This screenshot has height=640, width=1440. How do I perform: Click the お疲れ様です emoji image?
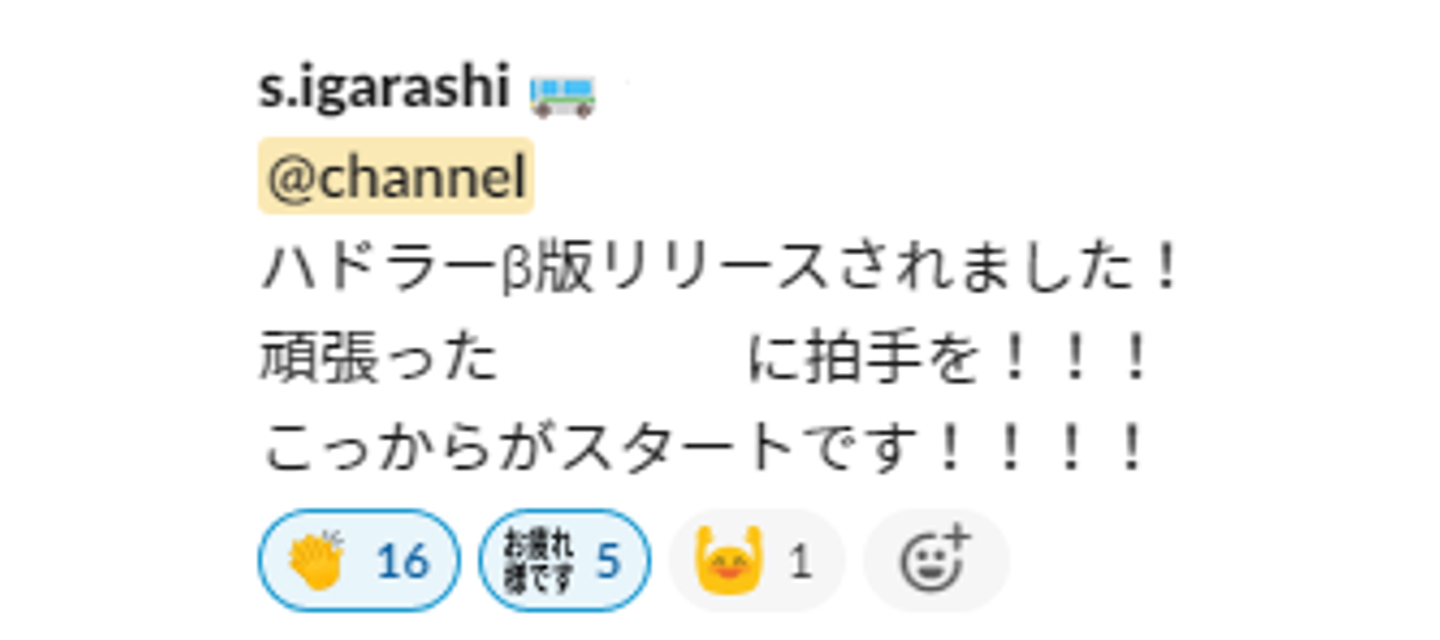(x=540, y=560)
